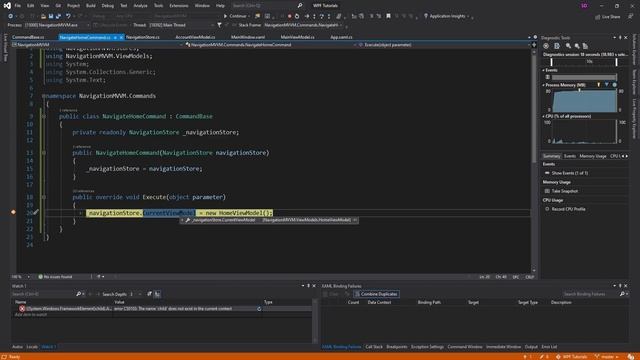Click the Diagnostic Tools settings gear icon
Image resolution: width=640 pixels, height=360 pixels.
(x=546, y=46)
